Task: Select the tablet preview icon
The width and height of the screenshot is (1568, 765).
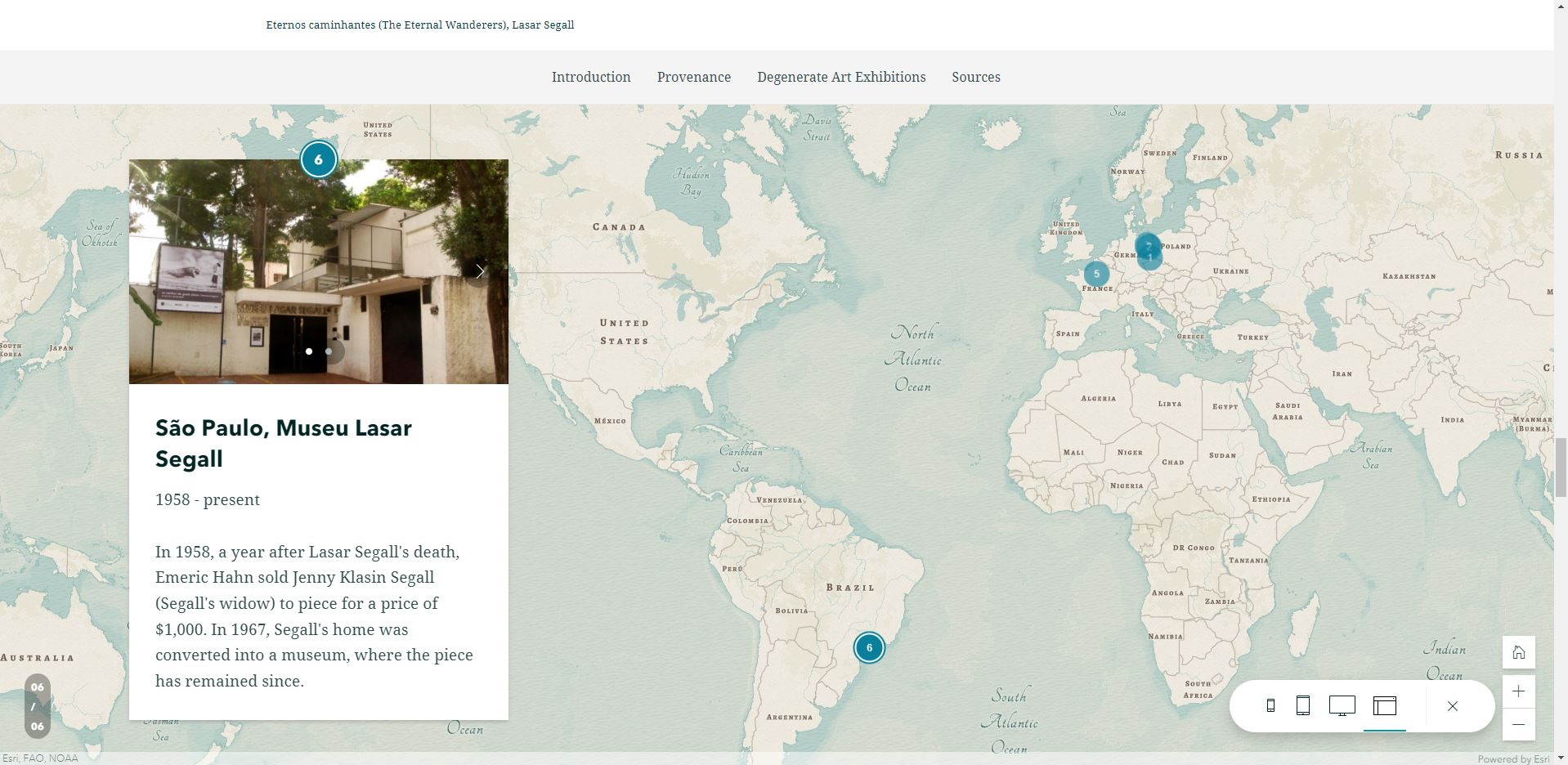Action: click(1303, 705)
